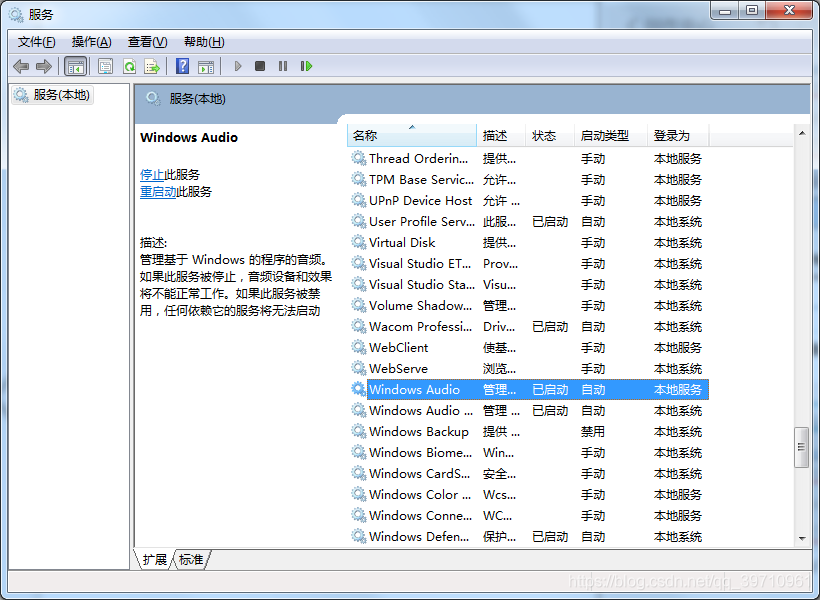Sort by the 登录为 column header
This screenshot has width=820, height=600.
pyautogui.click(x=678, y=135)
